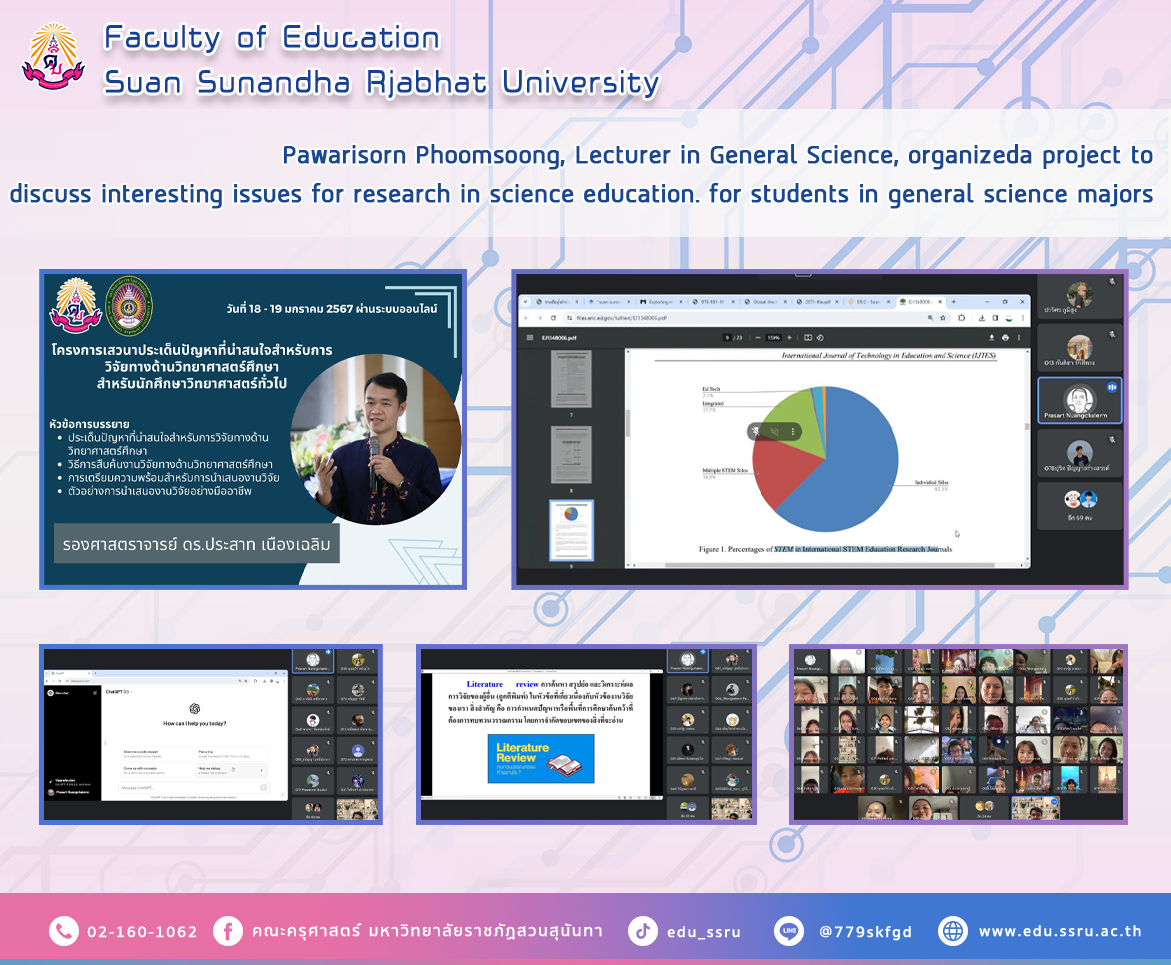Open the PDF toolbar's three-dot more options menu
The image size is (1171, 965).
(x=1019, y=337)
